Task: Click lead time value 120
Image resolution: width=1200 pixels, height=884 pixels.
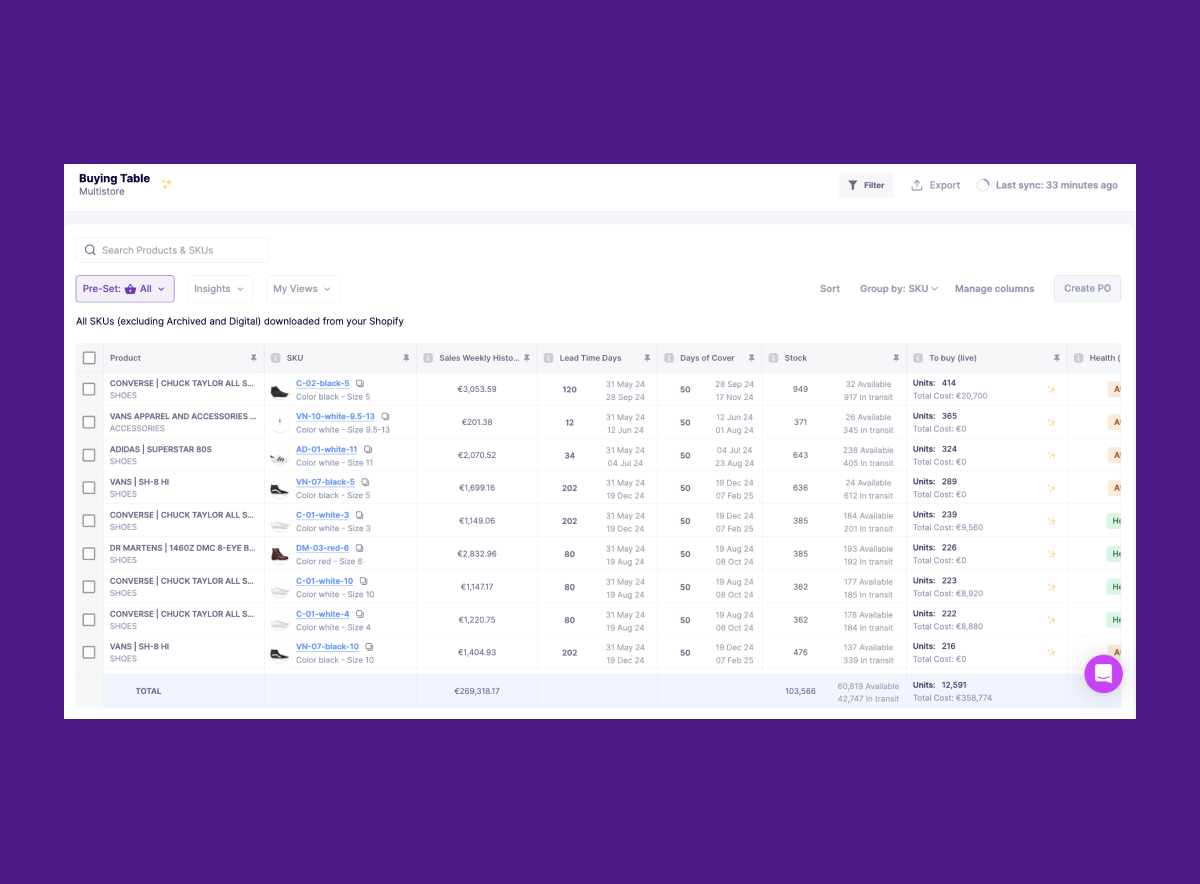Action: point(570,389)
